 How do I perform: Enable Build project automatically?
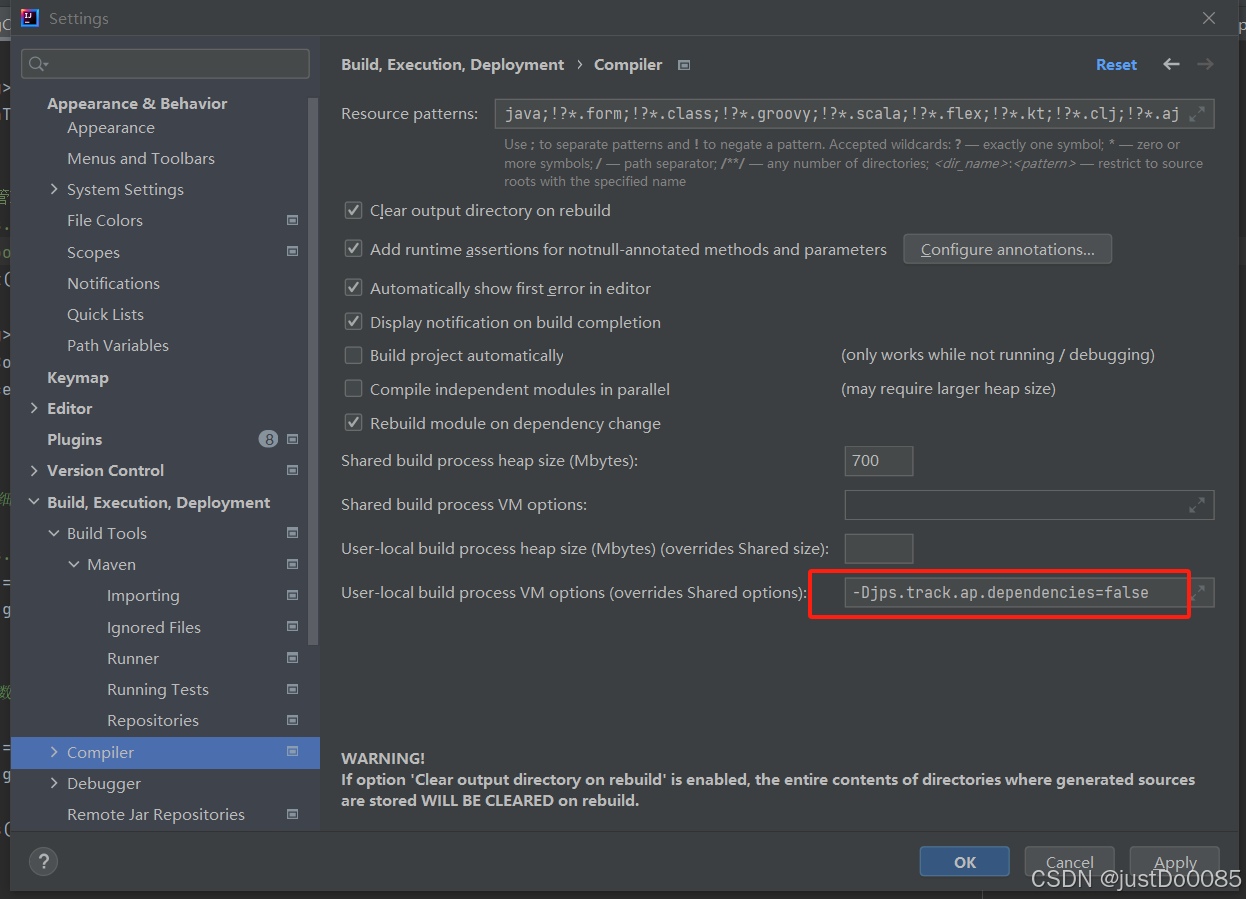[353, 355]
